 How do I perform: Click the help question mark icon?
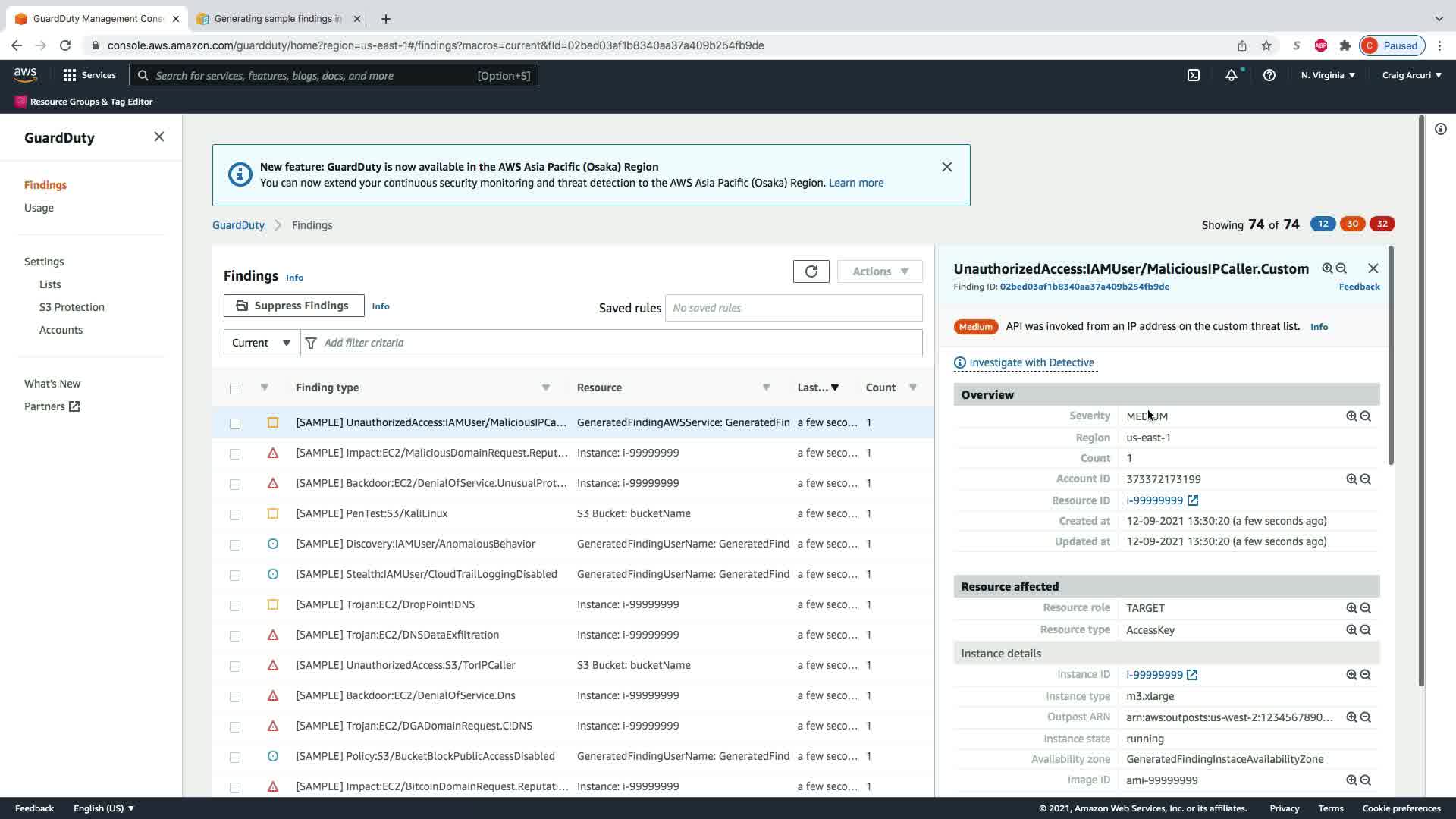[x=1269, y=75]
